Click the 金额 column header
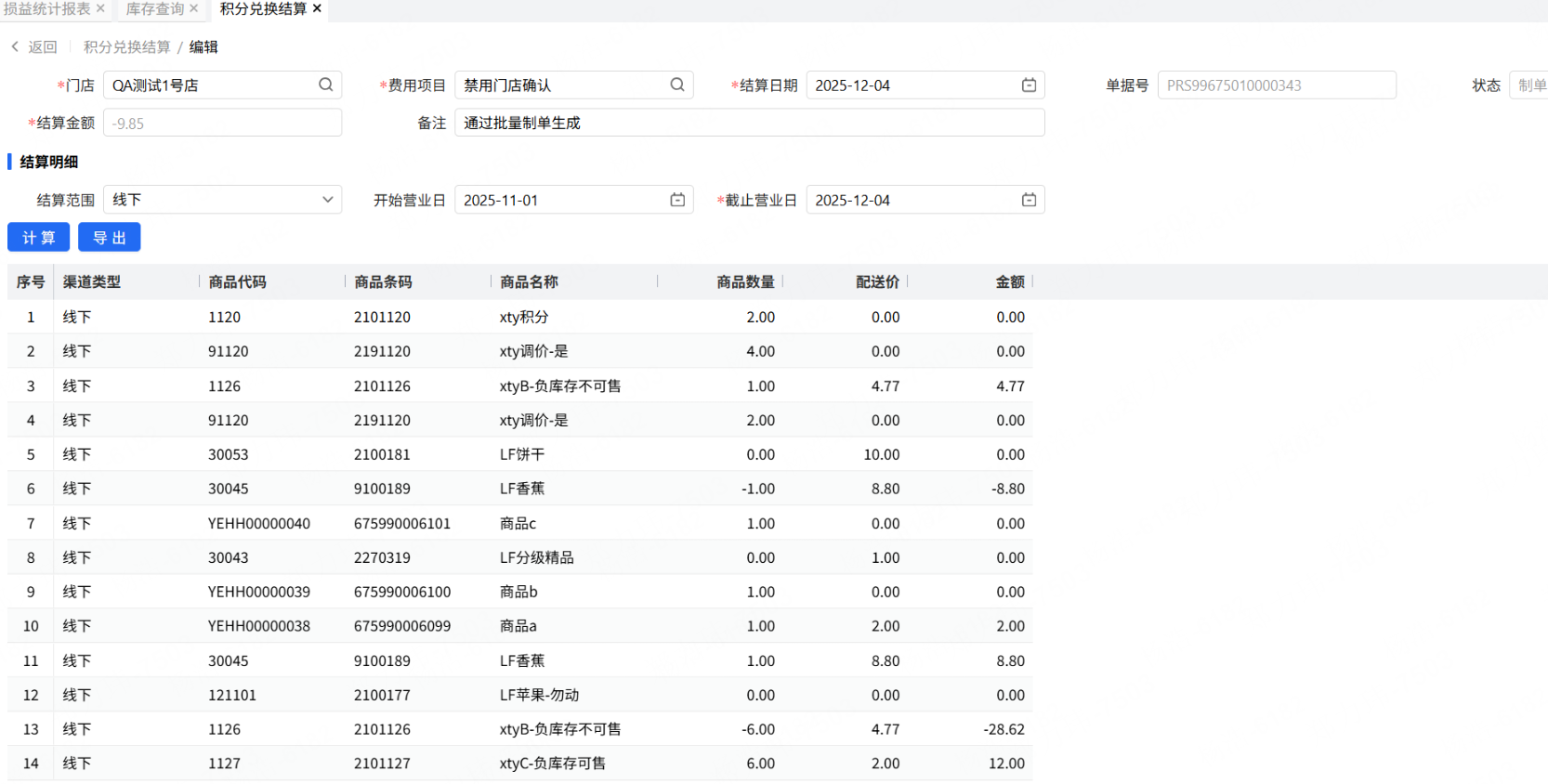This screenshot has height=784, width=1548. pos(1009,281)
